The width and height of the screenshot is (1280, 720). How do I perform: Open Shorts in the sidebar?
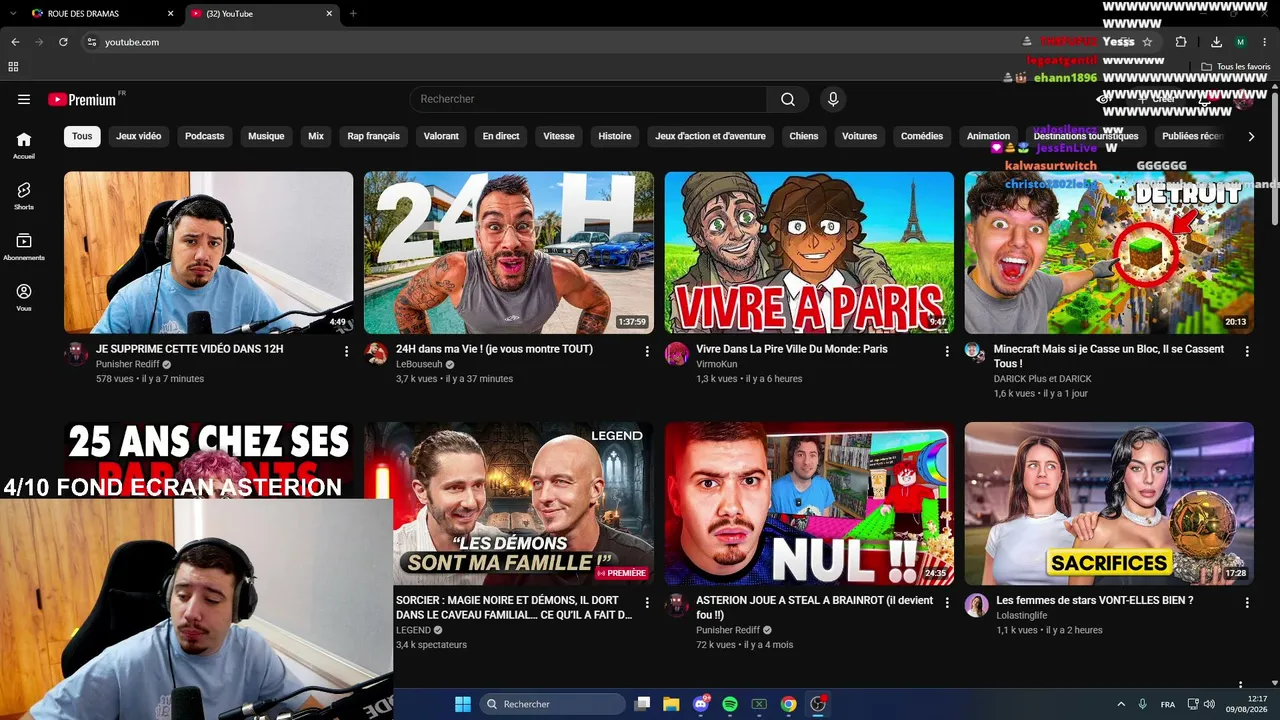(24, 196)
